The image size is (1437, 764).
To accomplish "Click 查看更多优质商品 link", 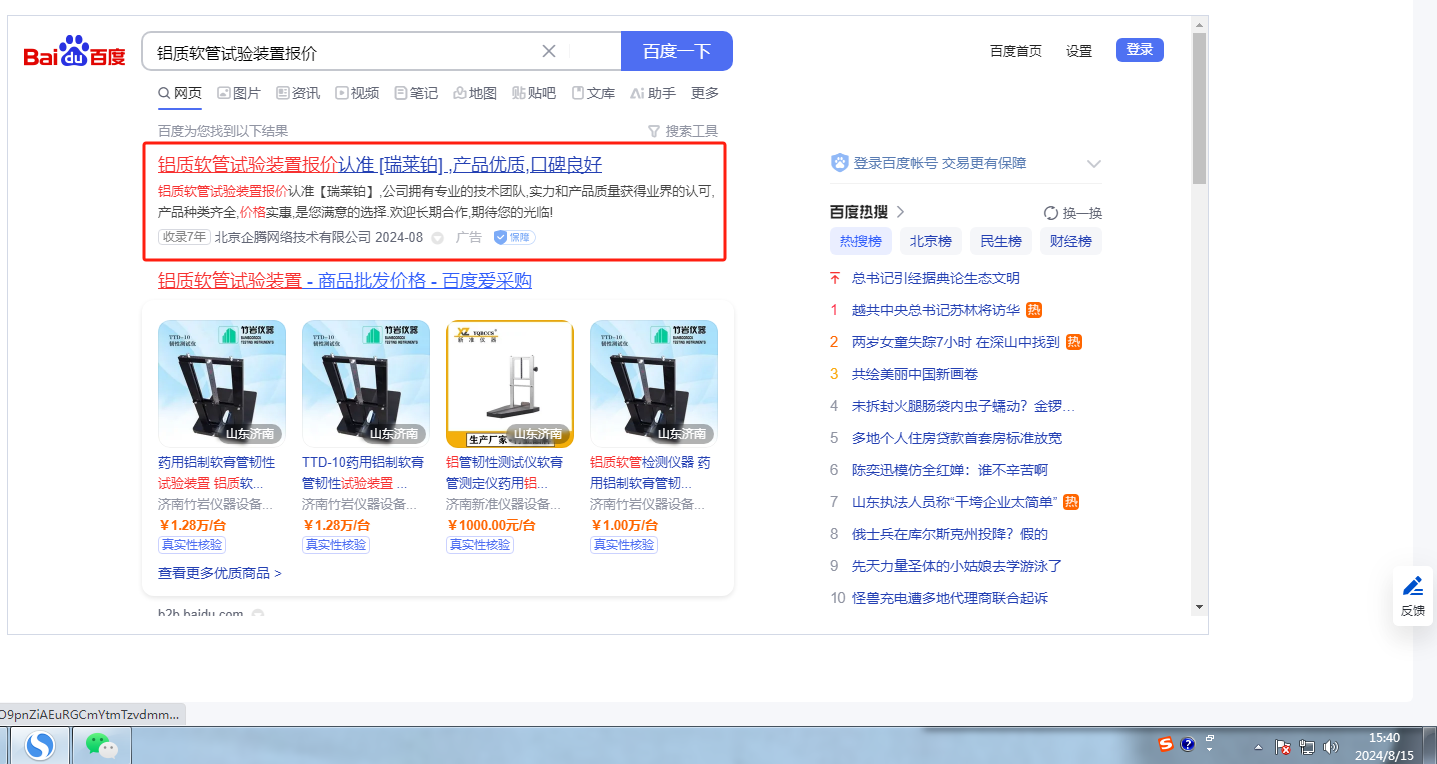I will [x=220, y=574].
